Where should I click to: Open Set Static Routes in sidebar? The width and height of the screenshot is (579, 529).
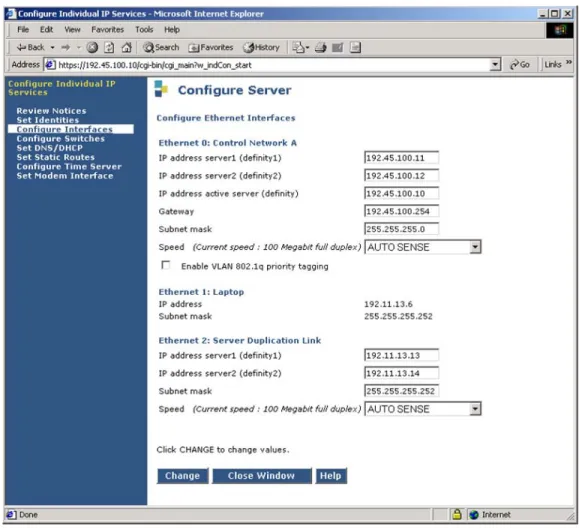click(55, 157)
